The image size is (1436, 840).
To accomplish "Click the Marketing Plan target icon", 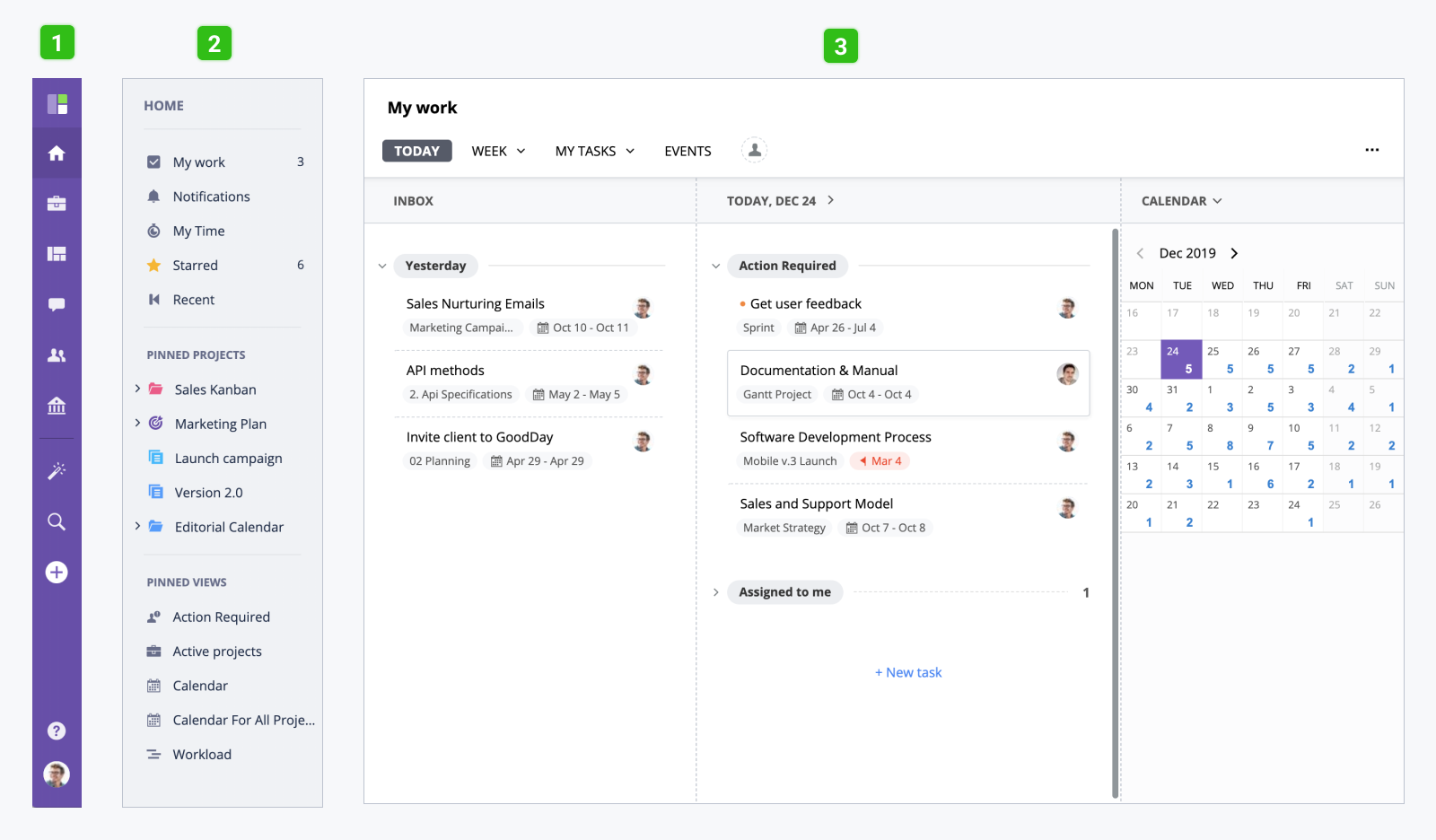I will pos(155,423).
